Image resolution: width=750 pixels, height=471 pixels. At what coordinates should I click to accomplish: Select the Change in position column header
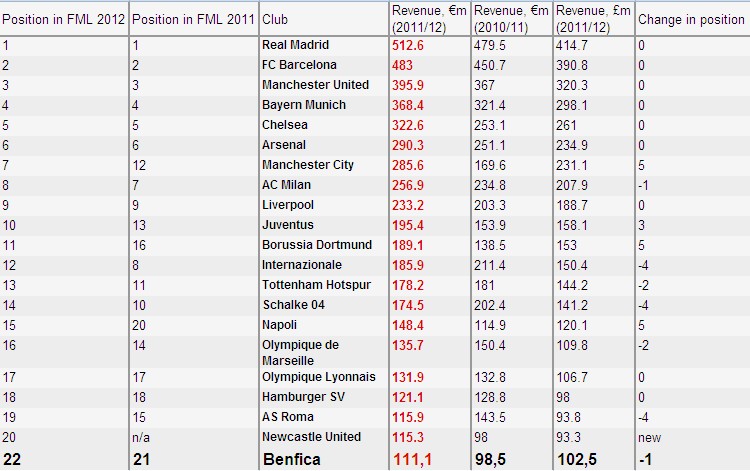coord(691,19)
